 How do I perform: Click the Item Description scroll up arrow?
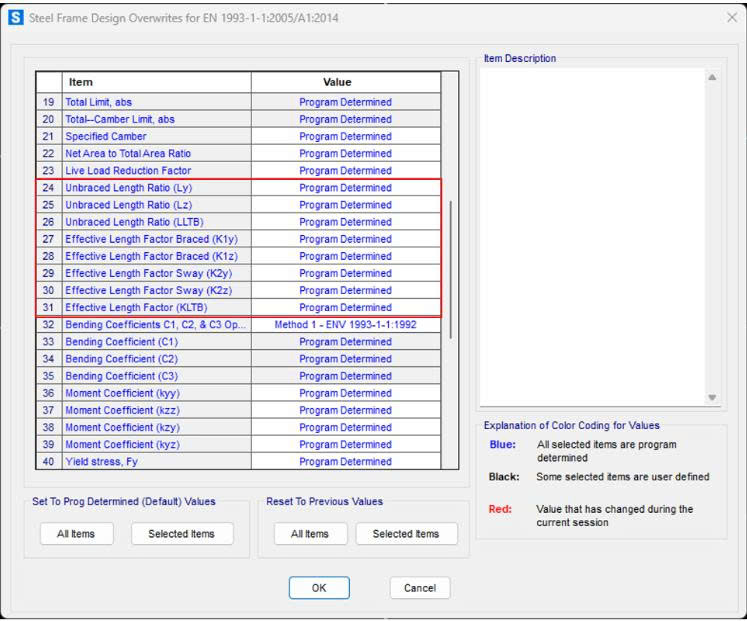712,78
